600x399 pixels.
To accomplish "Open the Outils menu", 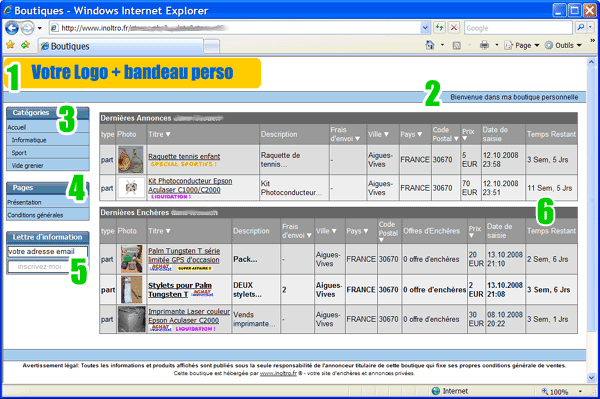I will [x=563, y=46].
